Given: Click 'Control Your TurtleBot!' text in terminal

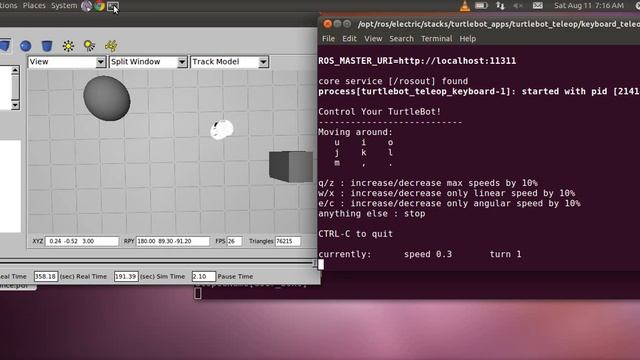Looking at the screenshot, I should click(380, 112).
